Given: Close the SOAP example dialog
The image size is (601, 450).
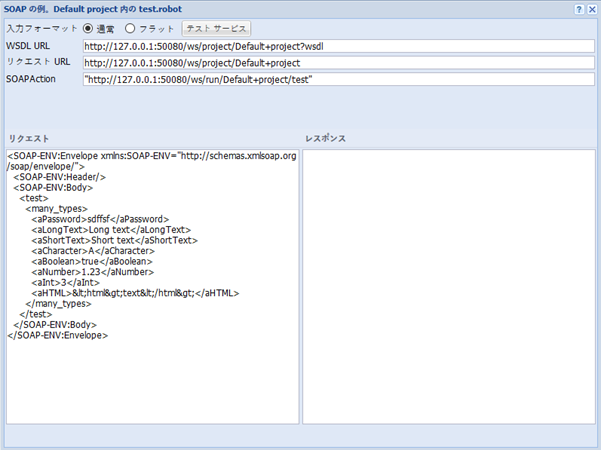Looking at the screenshot, I should 592,8.
